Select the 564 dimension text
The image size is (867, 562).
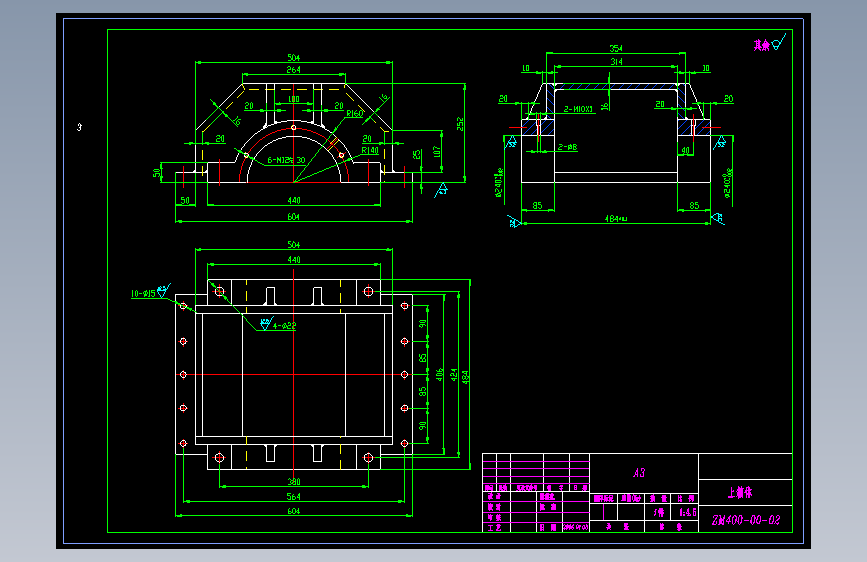pyautogui.click(x=294, y=497)
